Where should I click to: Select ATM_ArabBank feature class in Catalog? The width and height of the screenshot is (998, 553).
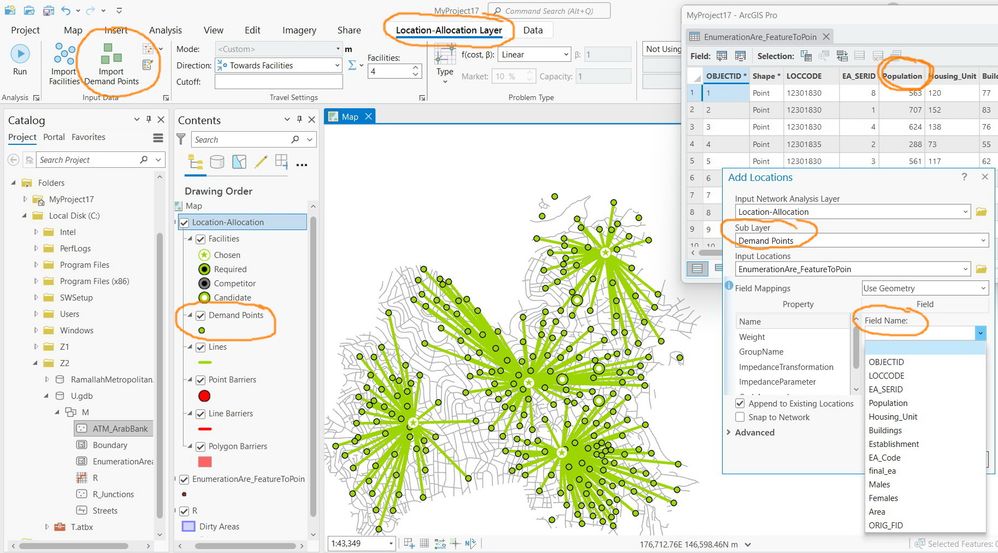point(120,428)
